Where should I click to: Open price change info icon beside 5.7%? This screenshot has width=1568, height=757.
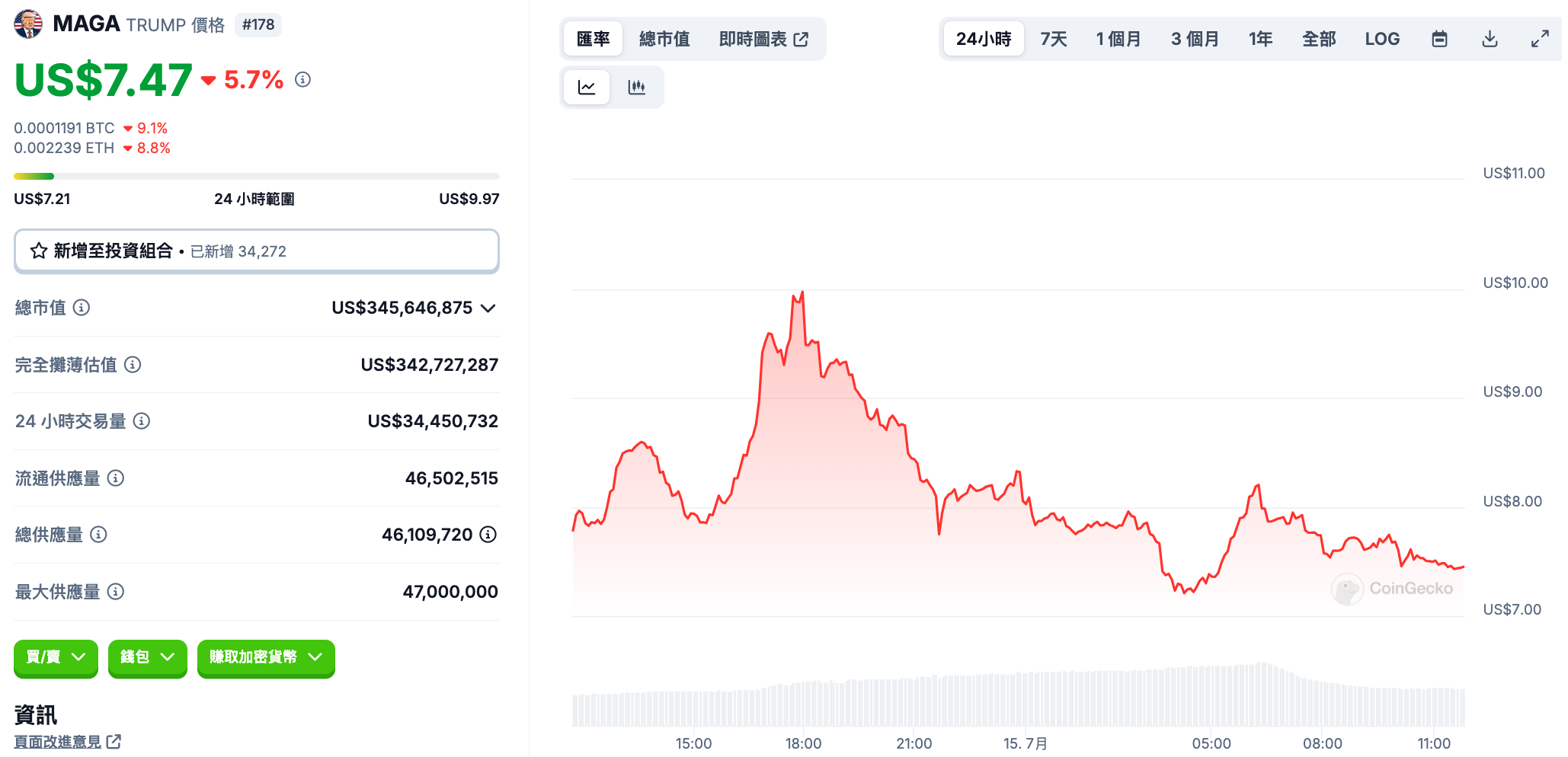tap(302, 79)
